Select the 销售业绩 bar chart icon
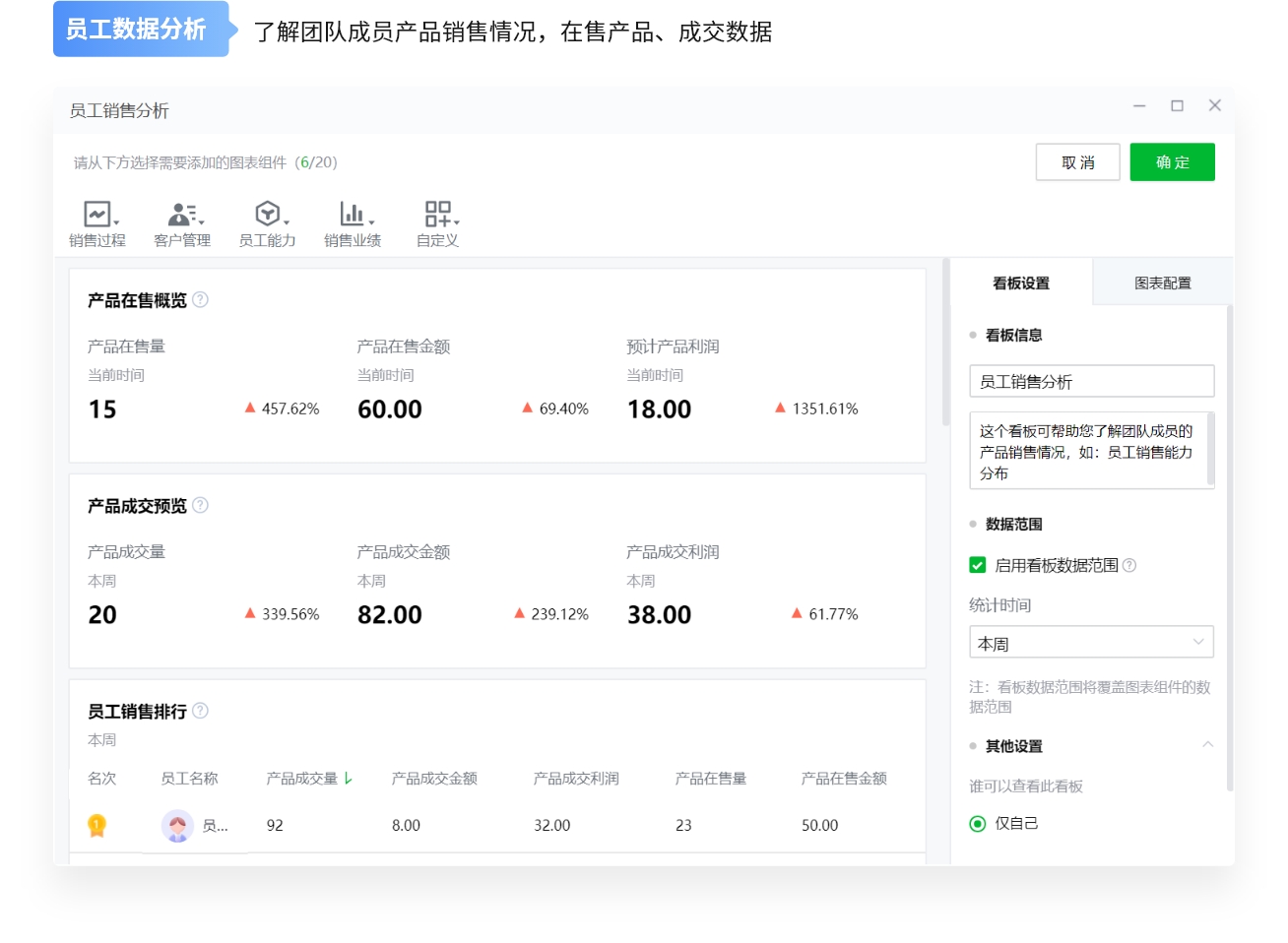This screenshot has width=1288, height=943. click(352, 213)
